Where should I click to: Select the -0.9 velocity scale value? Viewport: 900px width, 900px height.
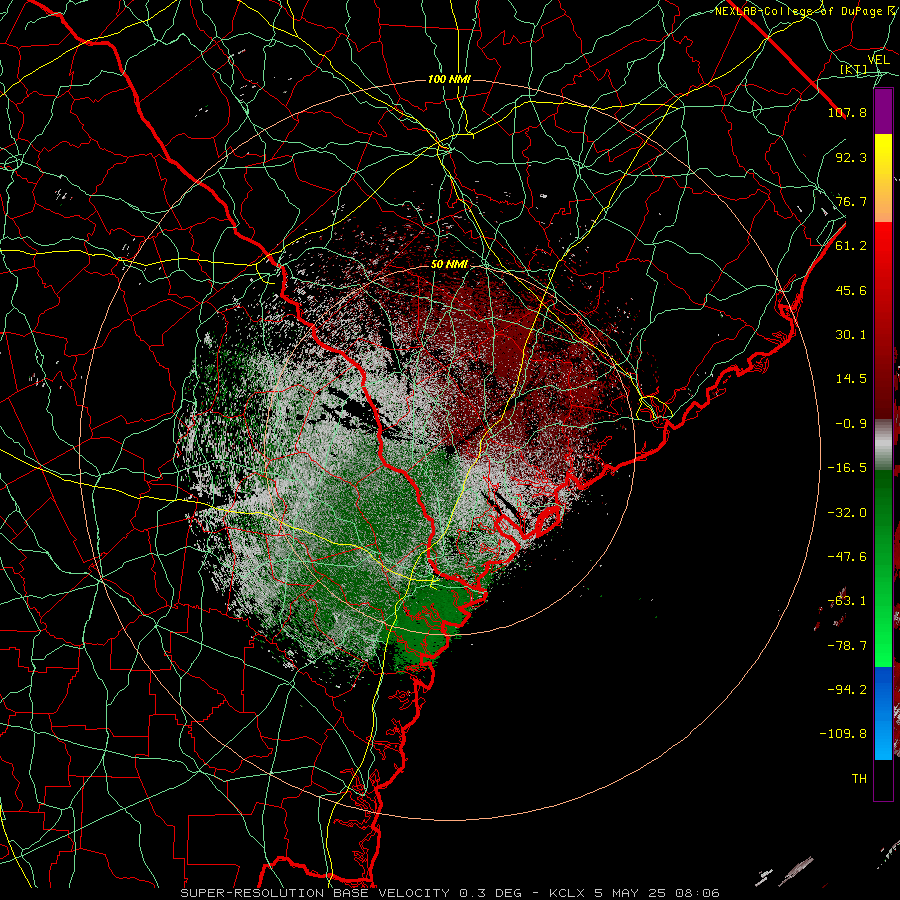pyautogui.click(x=851, y=424)
